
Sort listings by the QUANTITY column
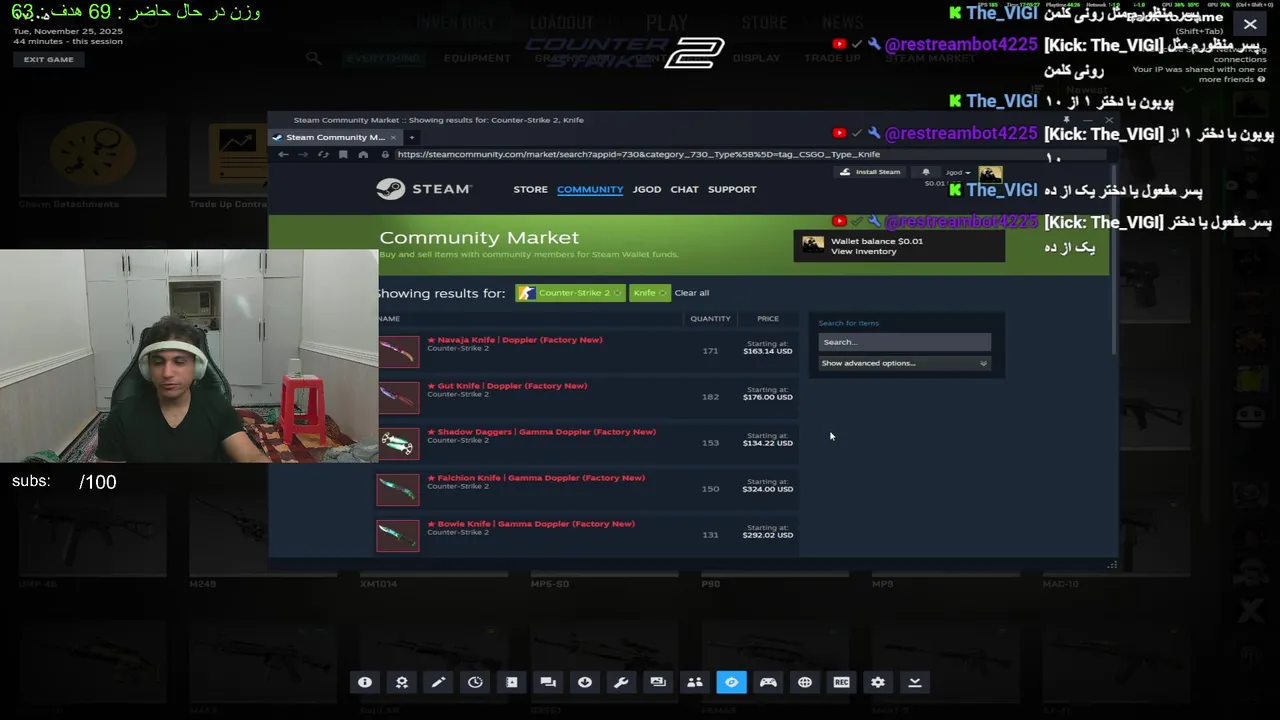710,318
